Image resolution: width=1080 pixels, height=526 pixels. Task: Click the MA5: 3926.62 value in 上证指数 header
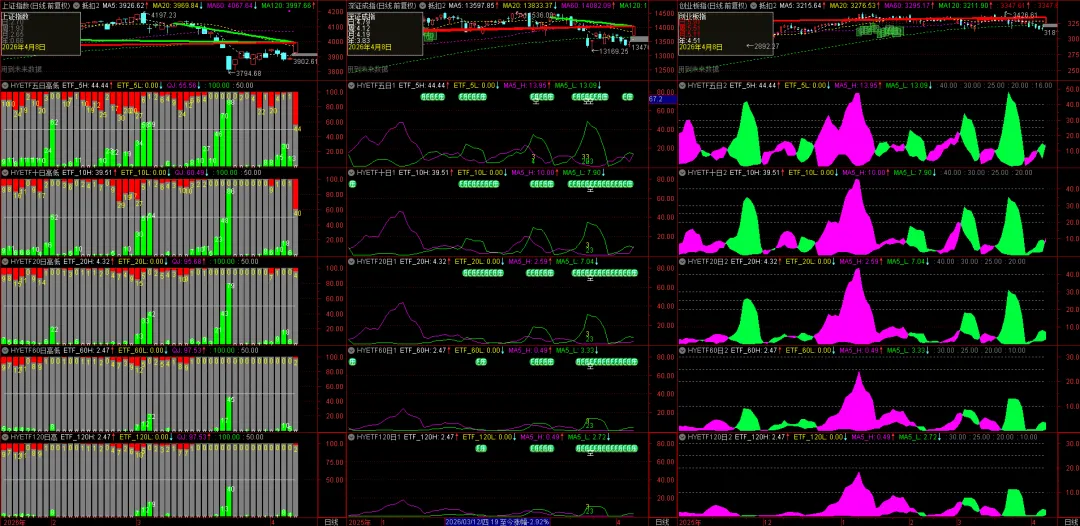pyautogui.click(x=125, y=6)
